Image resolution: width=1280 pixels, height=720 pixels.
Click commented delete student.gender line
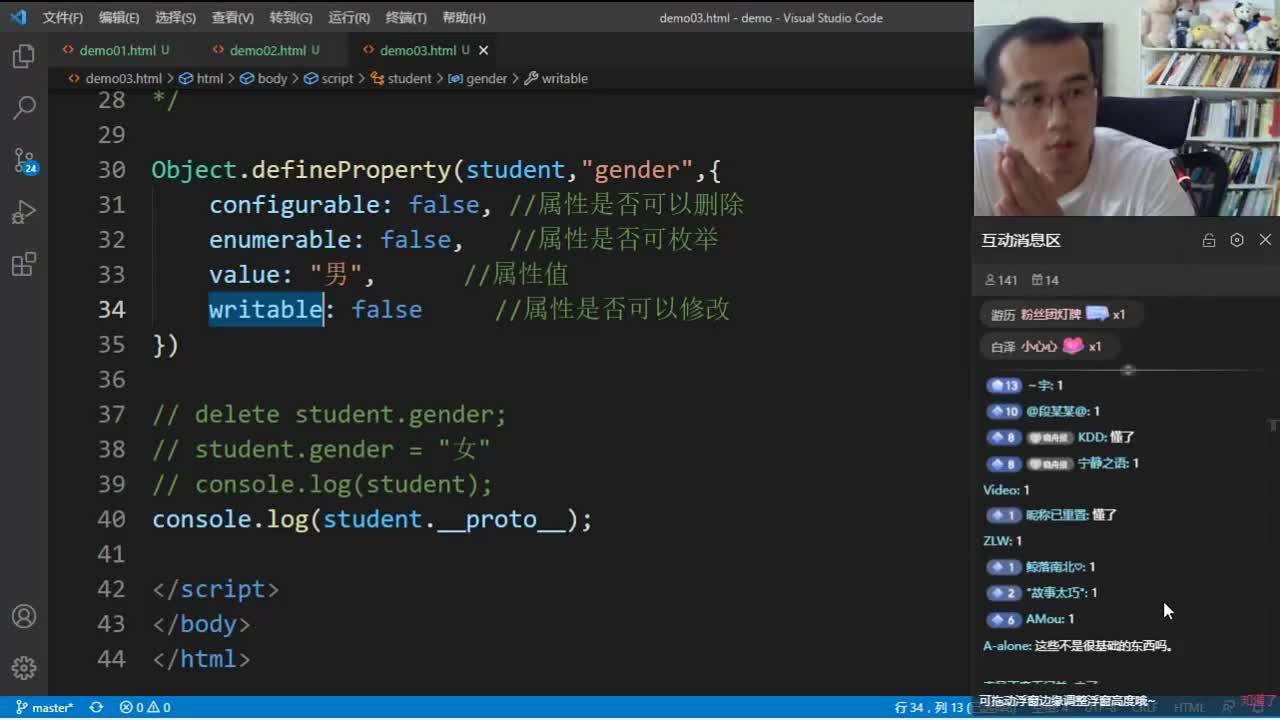(x=329, y=414)
